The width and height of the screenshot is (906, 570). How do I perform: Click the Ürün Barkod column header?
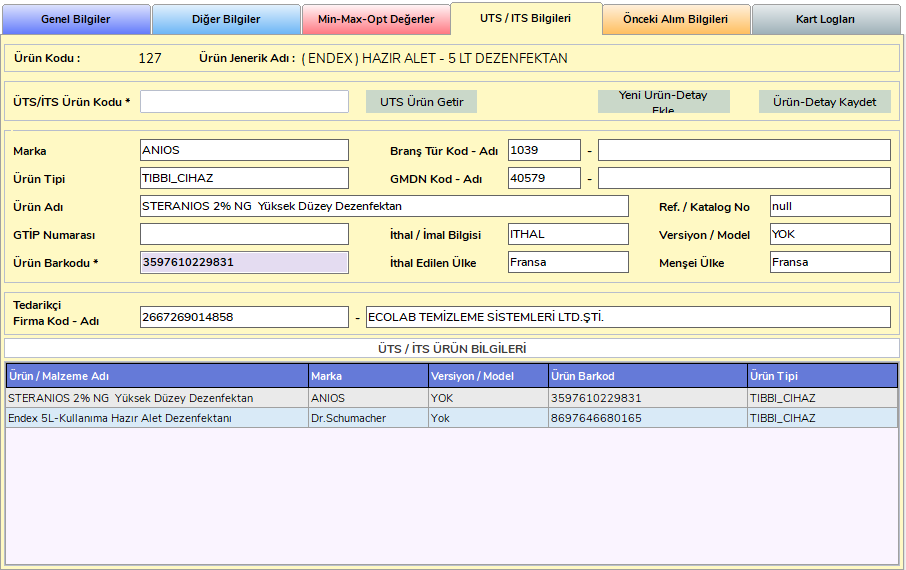tap(648, 376)
